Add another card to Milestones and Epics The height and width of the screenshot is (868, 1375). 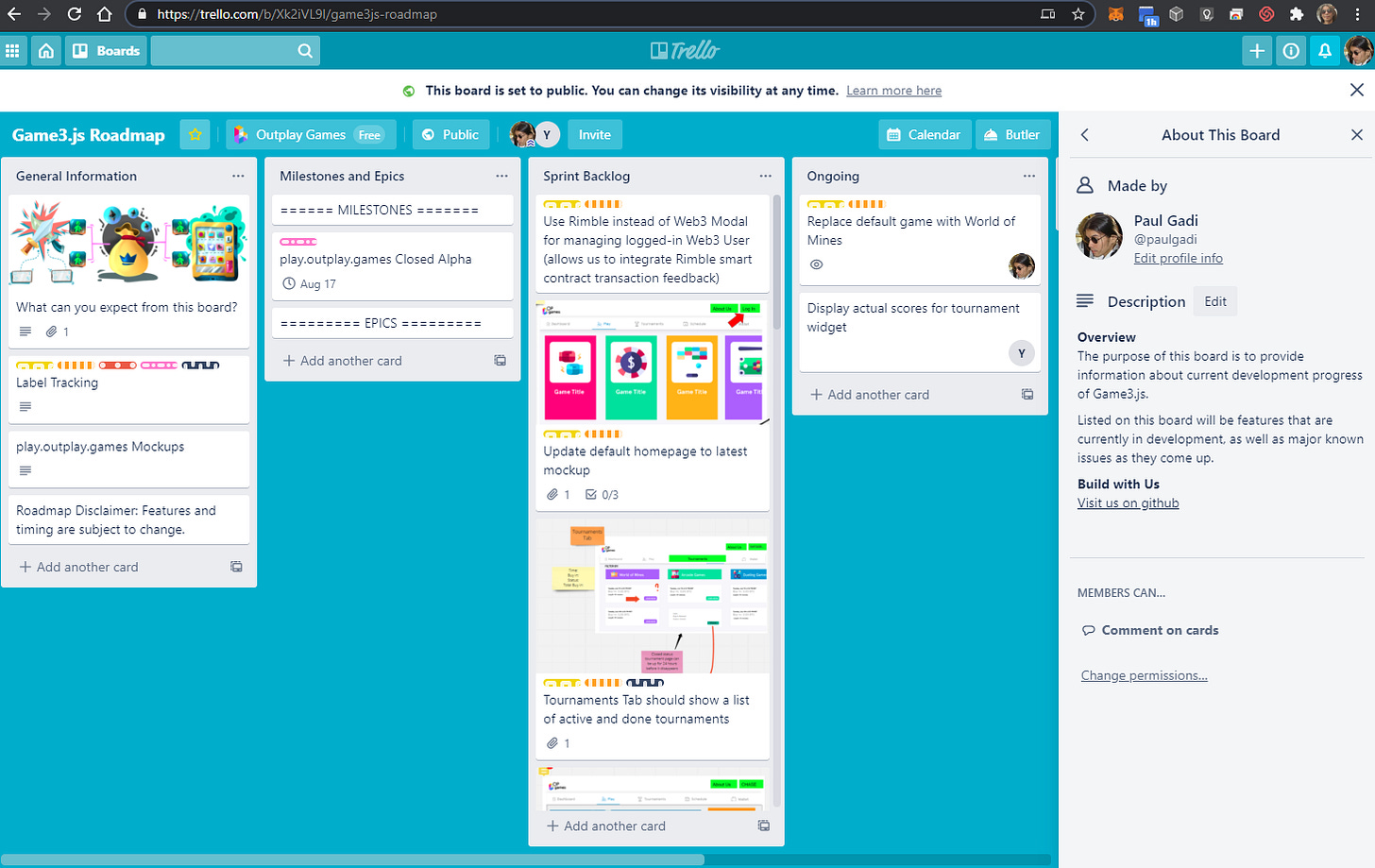pos(342,361)
